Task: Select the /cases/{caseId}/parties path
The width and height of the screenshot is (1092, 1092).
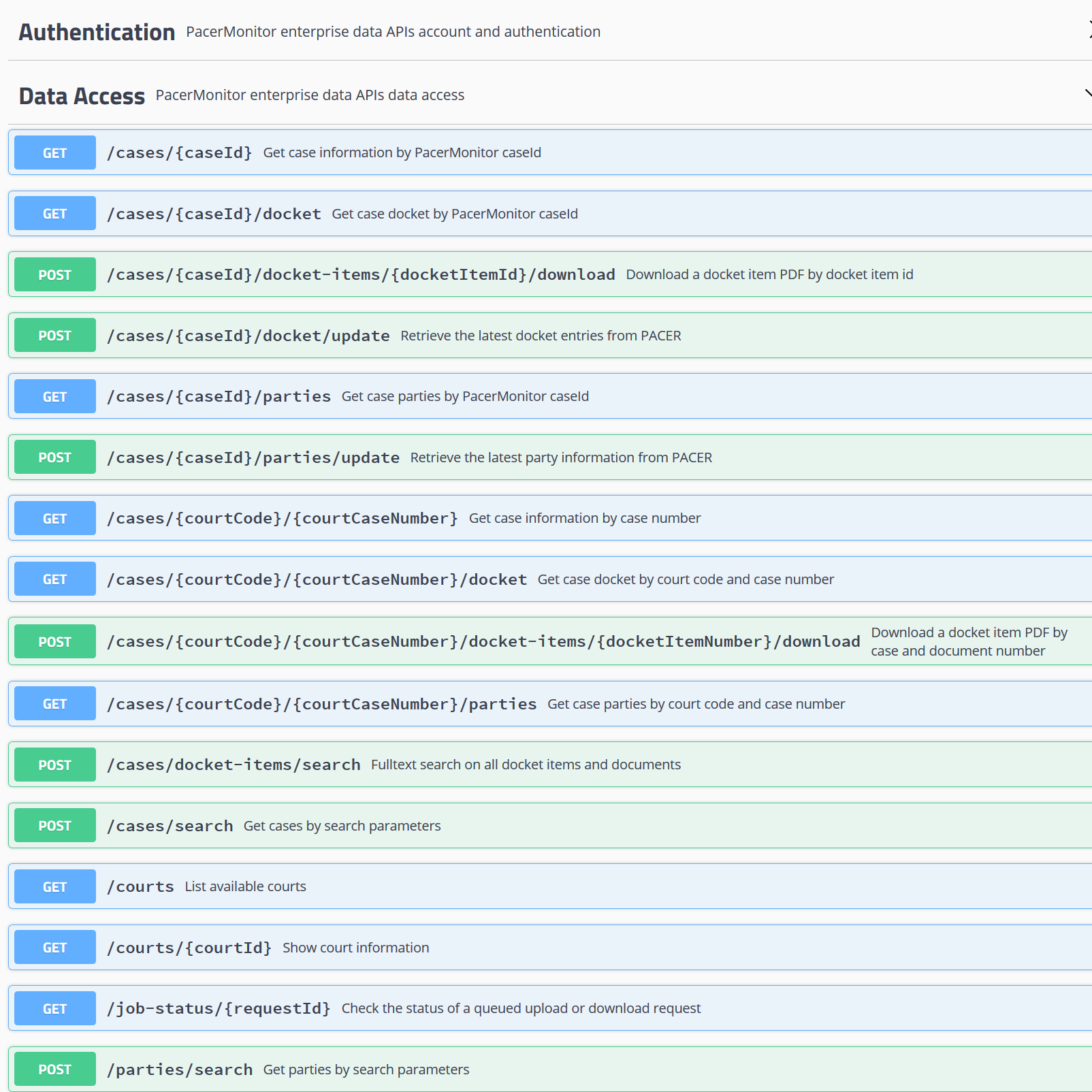Action: coord(219,396)
